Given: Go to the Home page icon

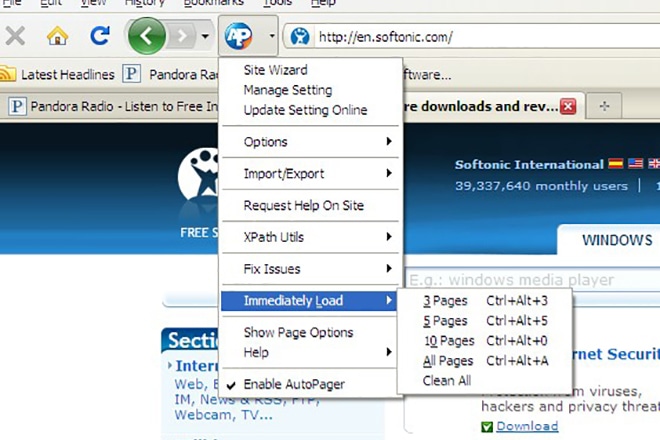Looking at the screenshot, I should click(57, 37).
